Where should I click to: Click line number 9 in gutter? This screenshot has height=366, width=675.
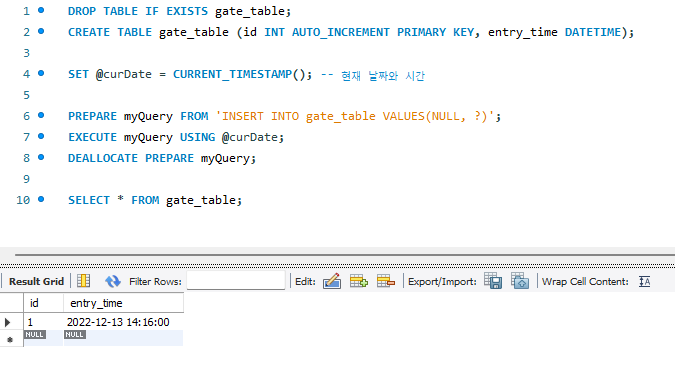pyautogui.click(x=27, y=179)
